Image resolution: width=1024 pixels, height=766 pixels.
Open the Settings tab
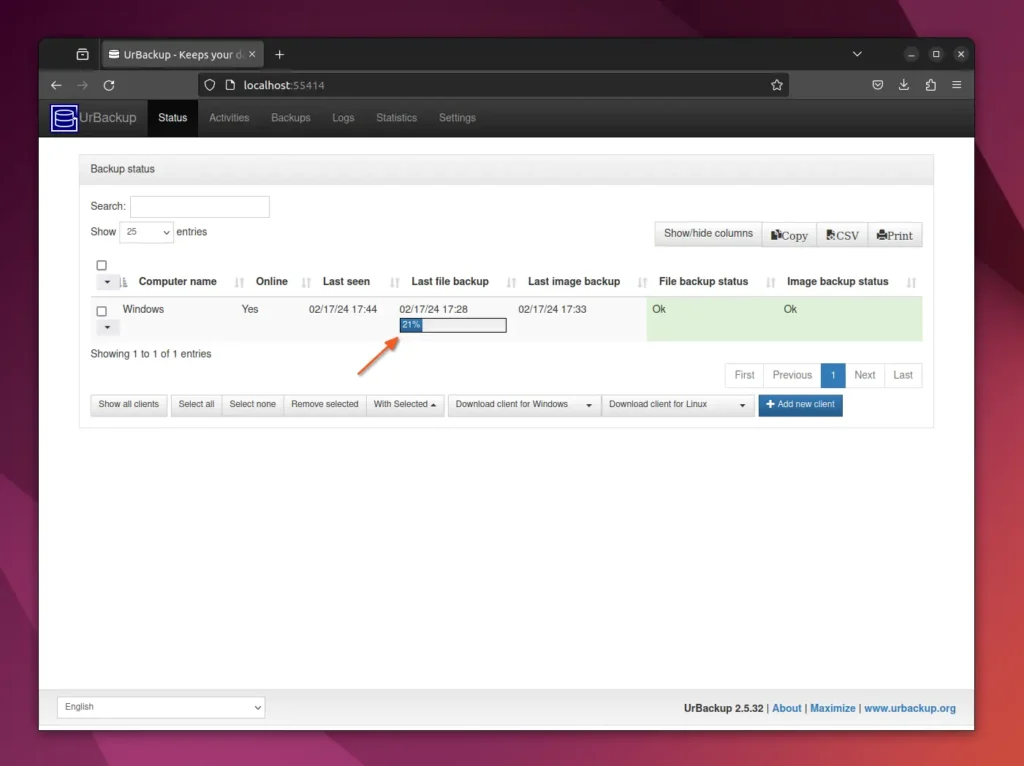click(x=457, y=118)
